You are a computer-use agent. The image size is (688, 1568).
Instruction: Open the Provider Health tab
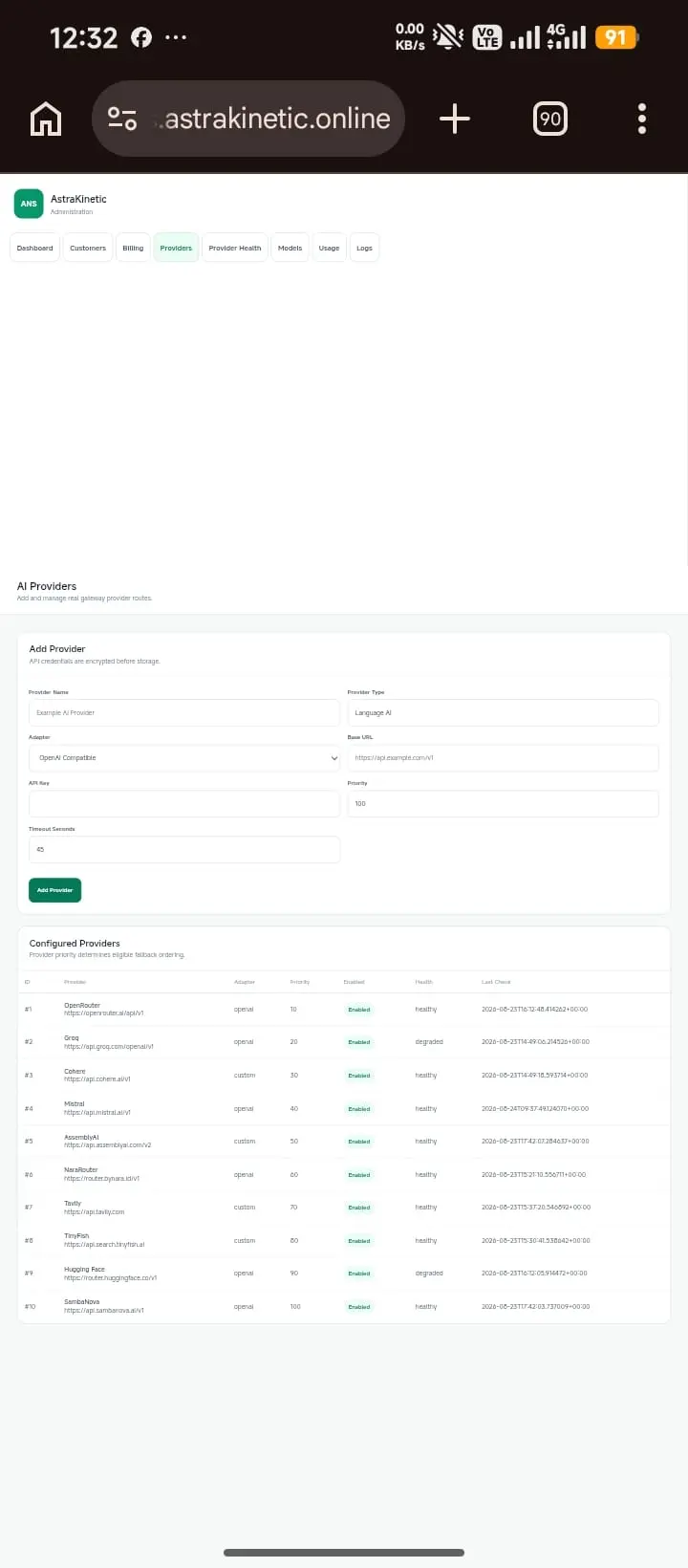pos(235,248)
